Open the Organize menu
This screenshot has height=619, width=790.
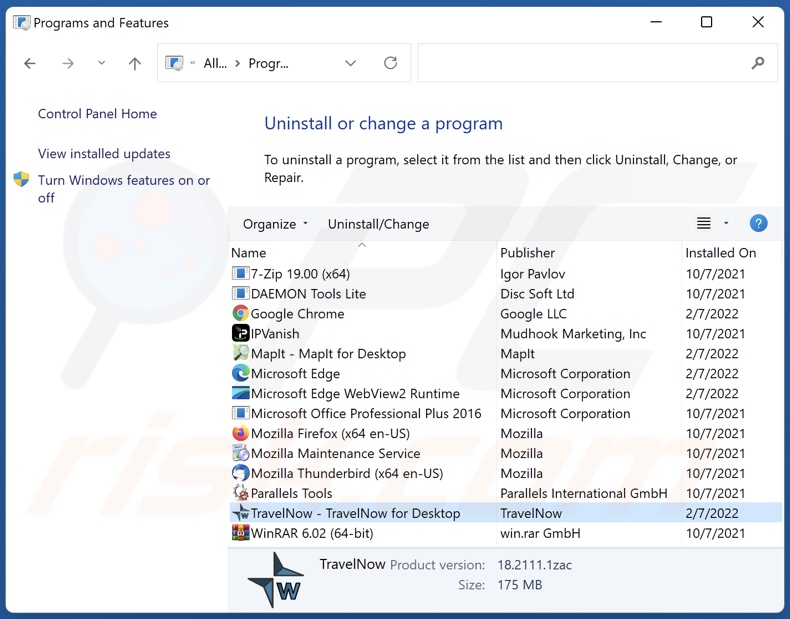[275, 224]
